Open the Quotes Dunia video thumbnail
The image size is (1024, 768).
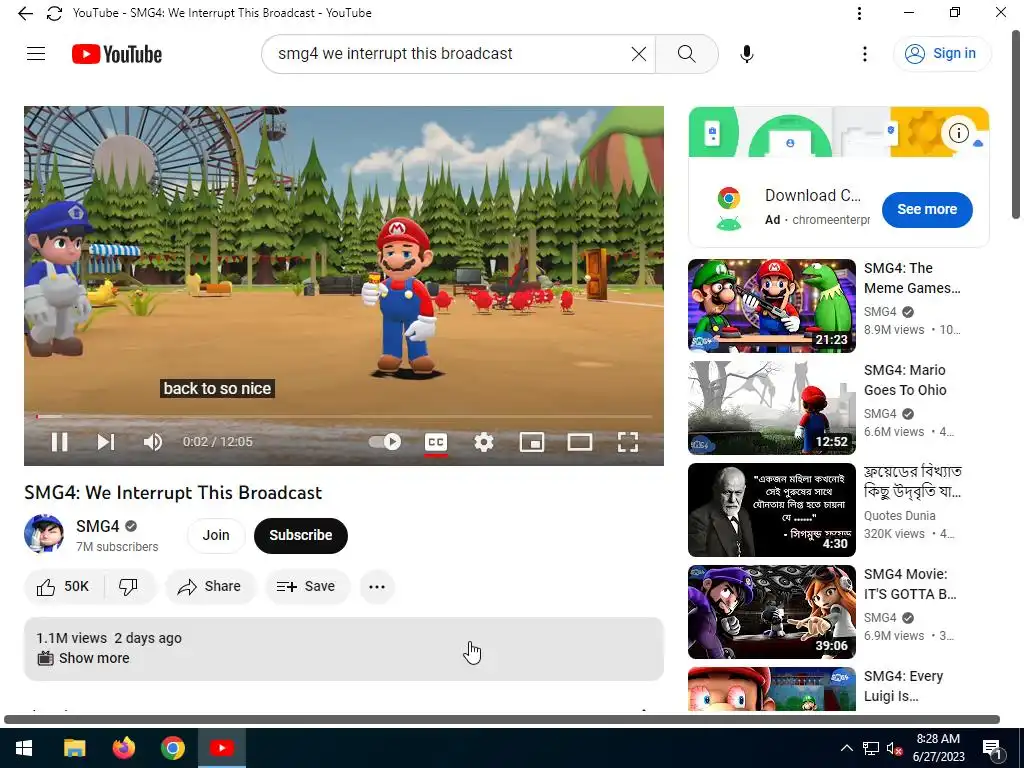(x=771, y=509)
